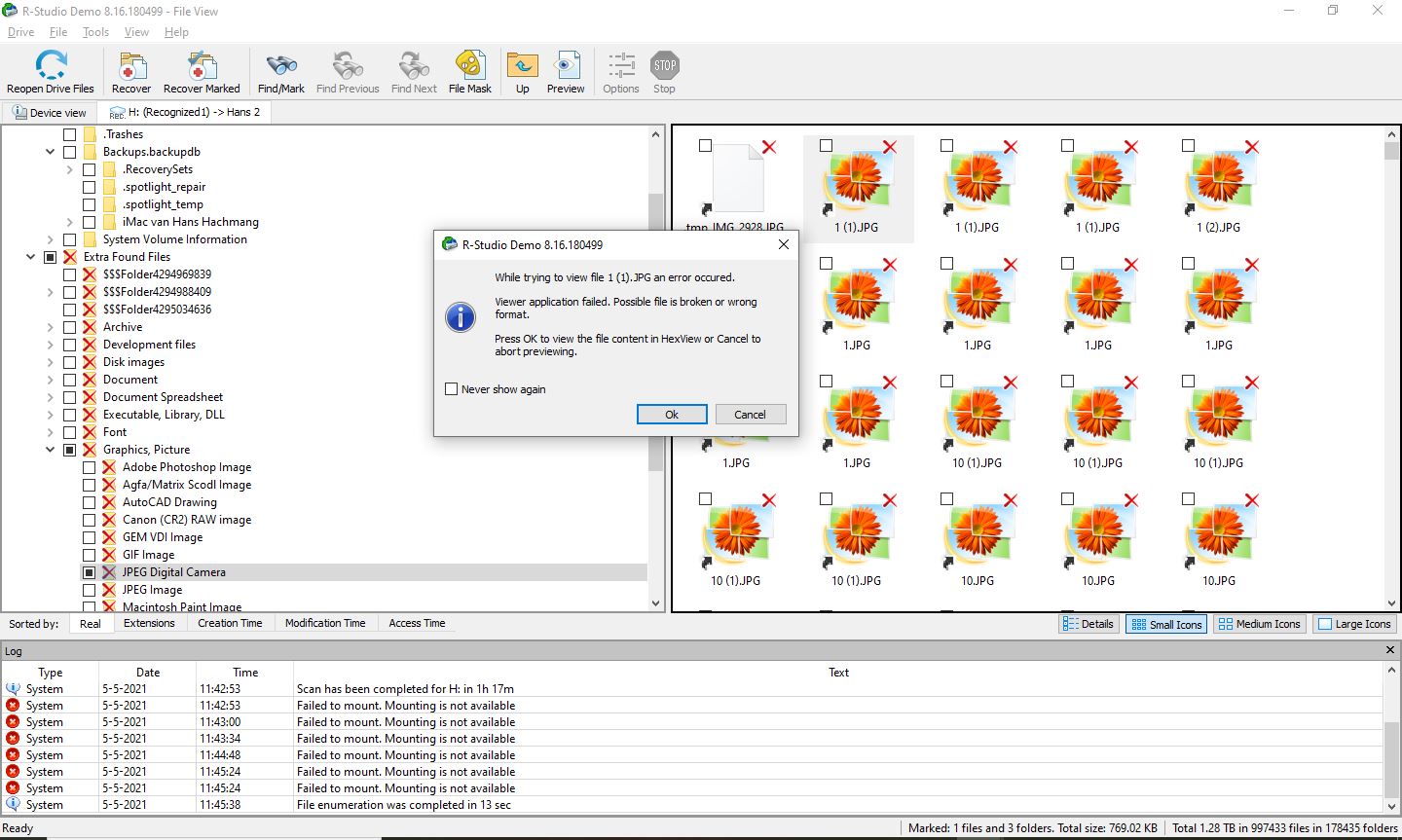Open the File menu
The image size is (1402, 840).
[x=58, y=32]
